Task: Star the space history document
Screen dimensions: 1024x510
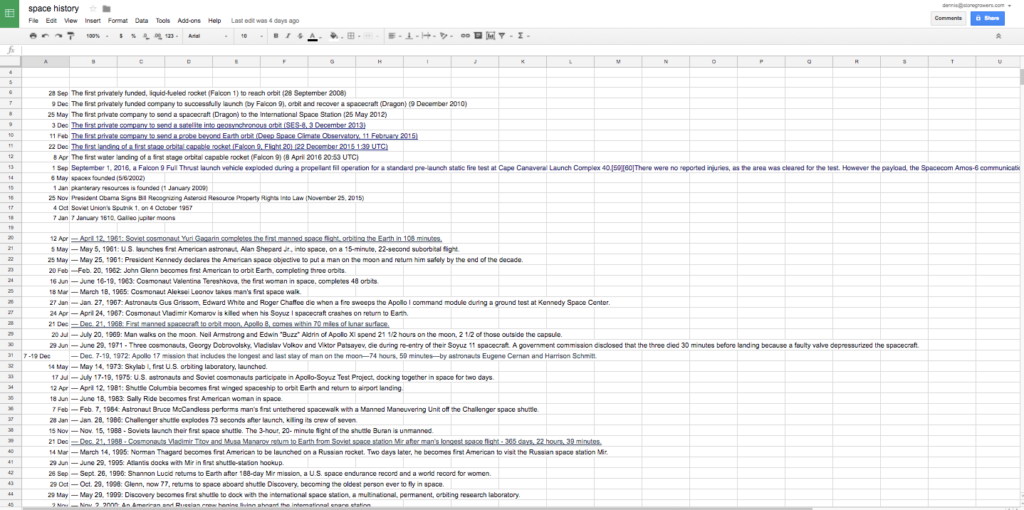Action: [93, 8]
